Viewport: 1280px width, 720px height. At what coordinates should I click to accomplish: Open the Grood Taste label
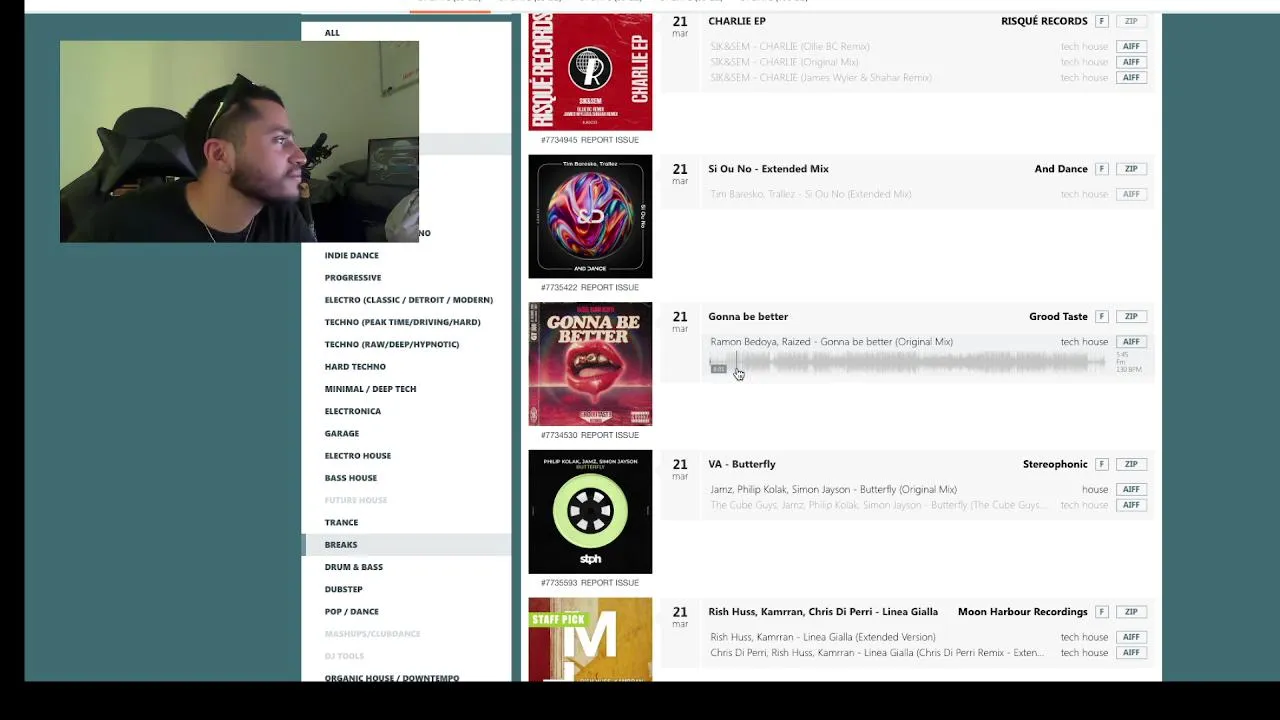[x=1058, y=317]
